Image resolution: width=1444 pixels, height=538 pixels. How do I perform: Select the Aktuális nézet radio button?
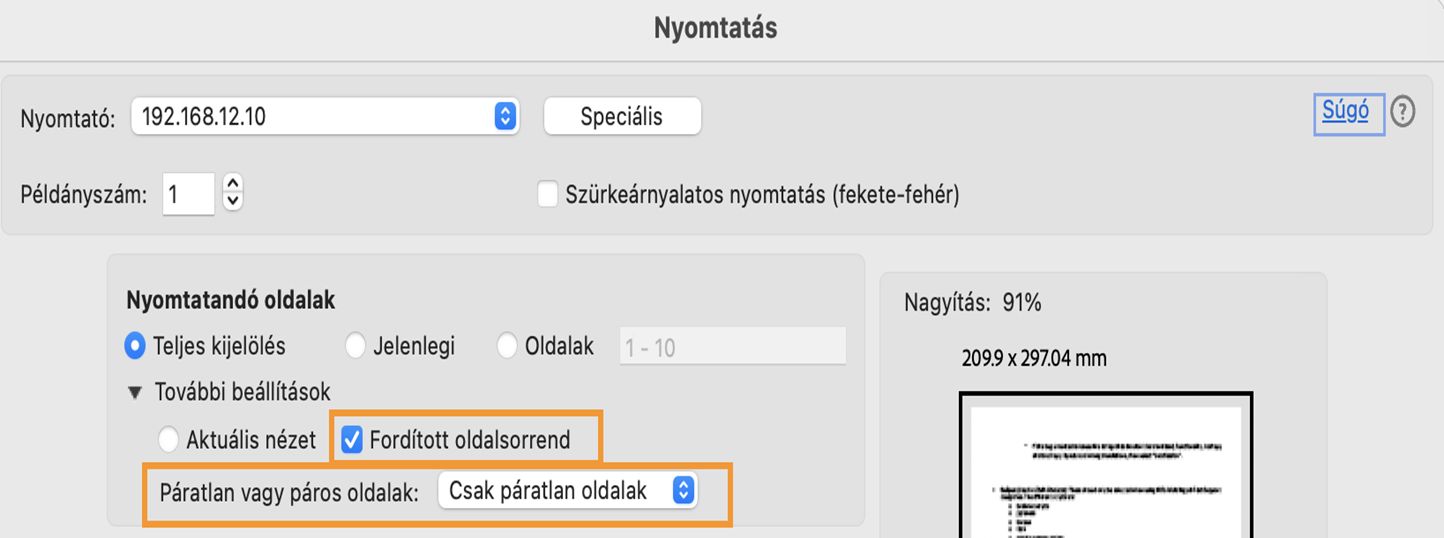170,439
